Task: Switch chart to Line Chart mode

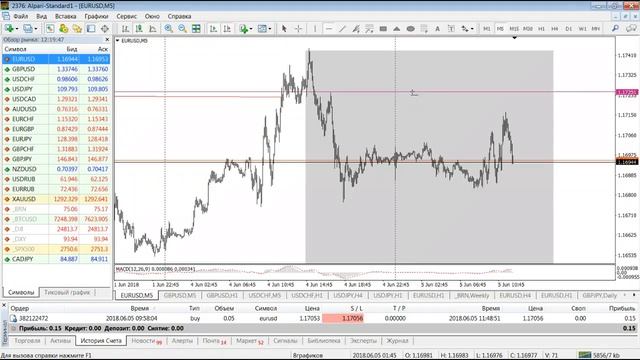Action: 153,29
